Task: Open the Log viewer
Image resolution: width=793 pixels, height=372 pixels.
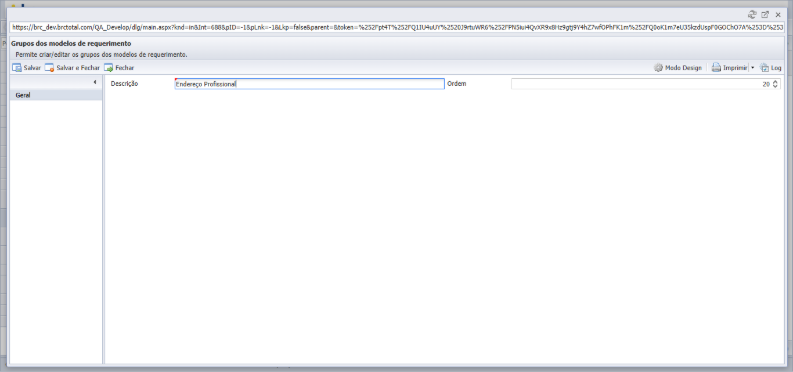Action: point(771,68)
